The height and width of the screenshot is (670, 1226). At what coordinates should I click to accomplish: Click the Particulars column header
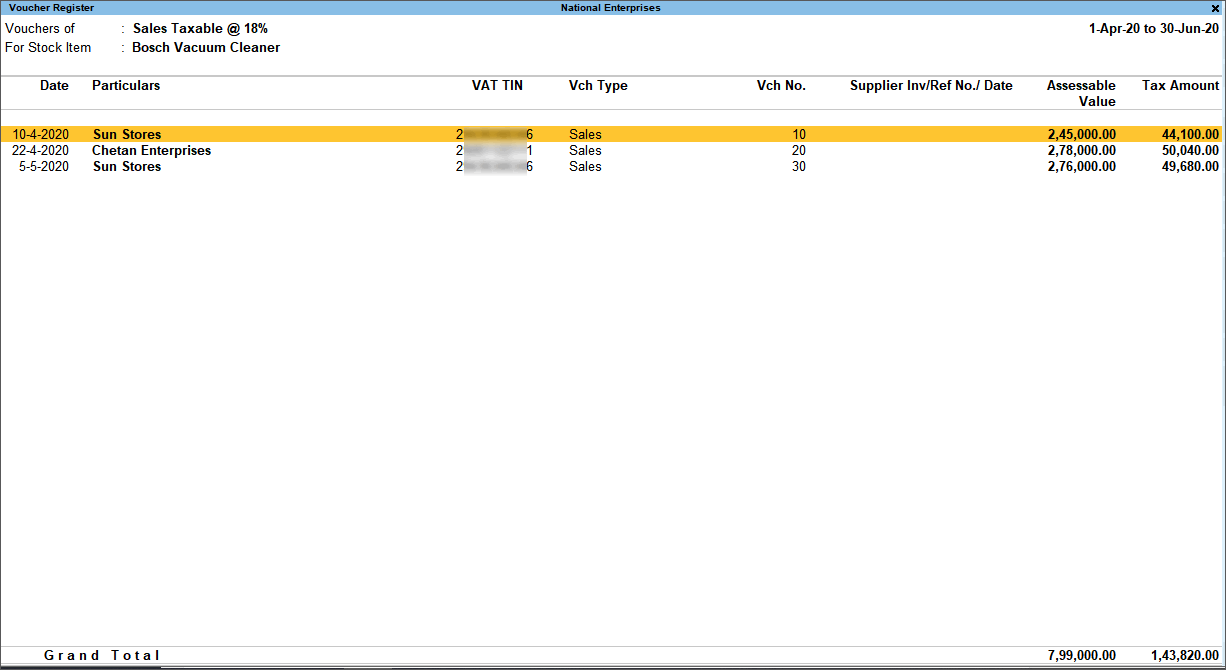point(126,86)
